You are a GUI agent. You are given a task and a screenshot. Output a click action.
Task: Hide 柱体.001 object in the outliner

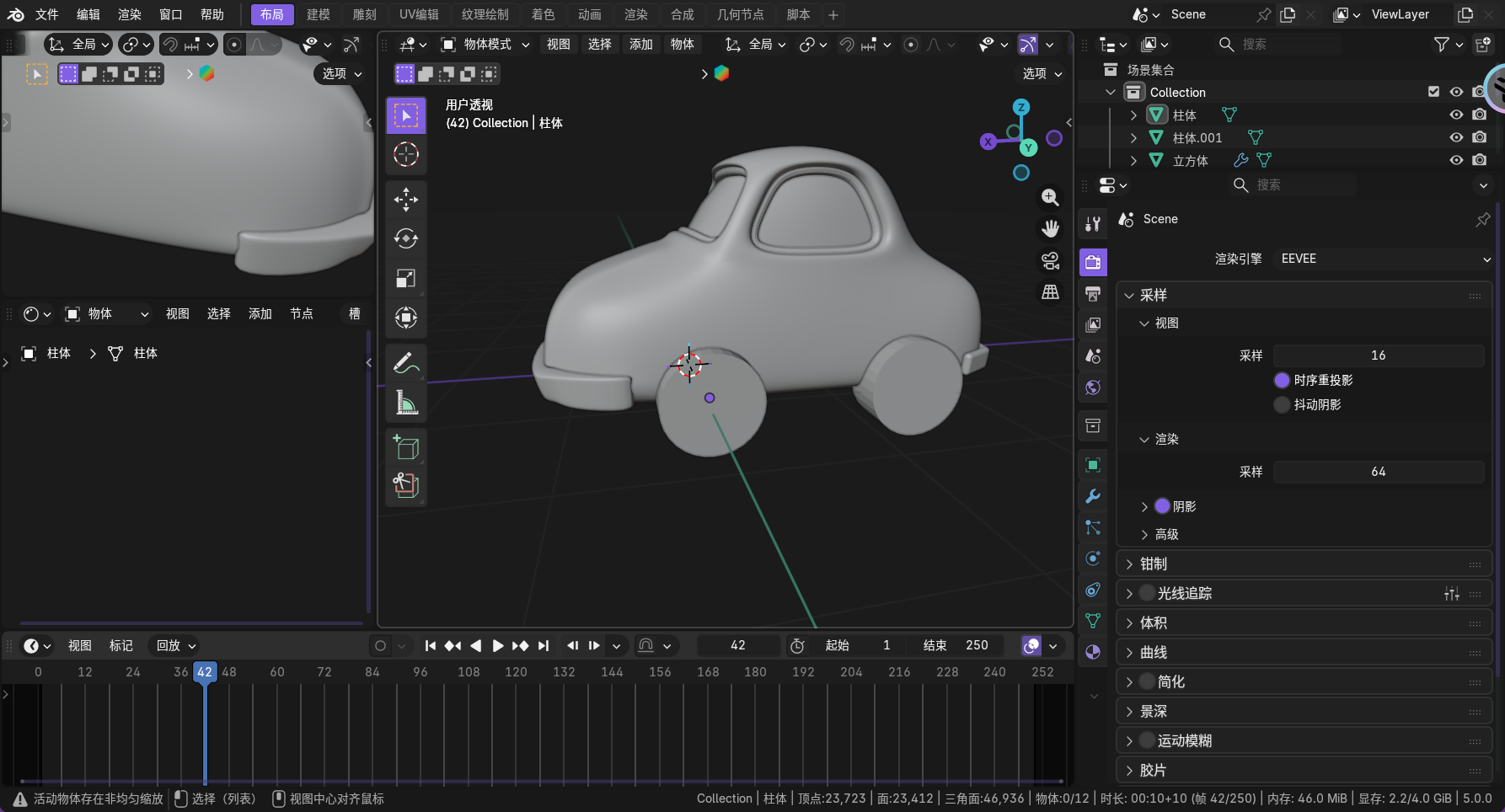1456,137
